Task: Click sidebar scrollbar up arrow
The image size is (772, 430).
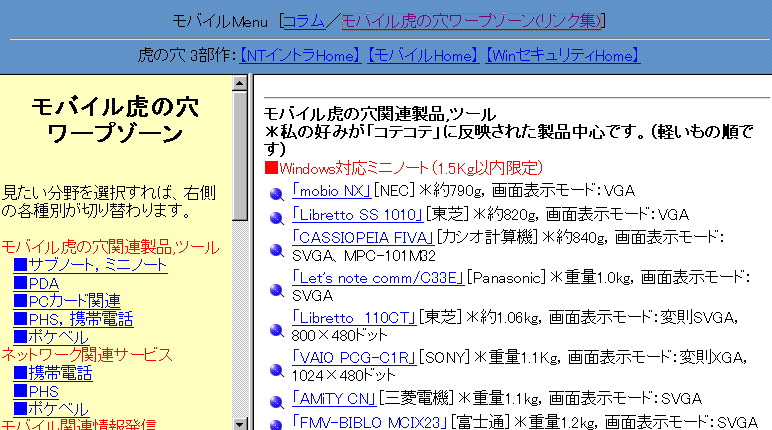Action: (x=240, y=83)
